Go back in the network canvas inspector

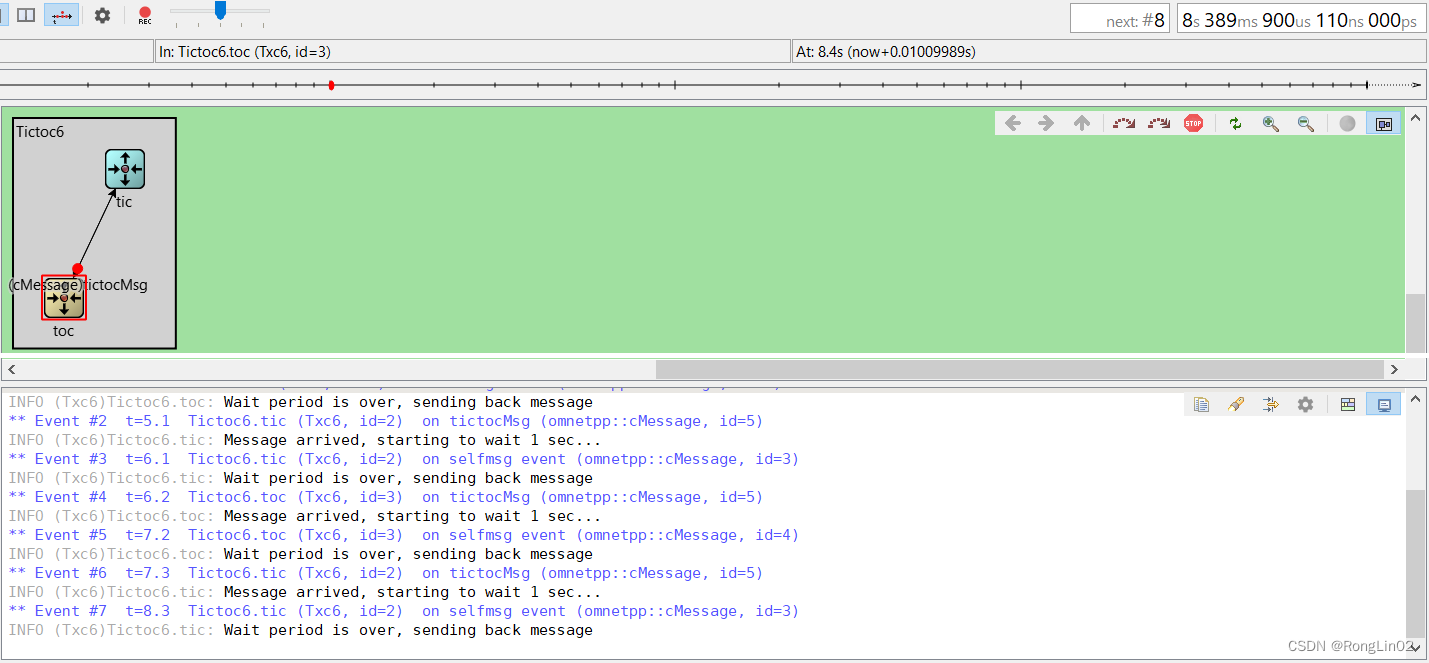coord(1012,123)
